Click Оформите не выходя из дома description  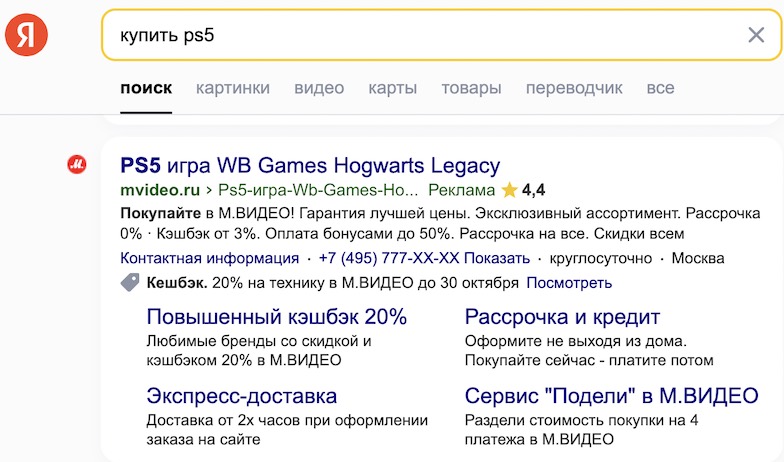[x=589, y=350]
